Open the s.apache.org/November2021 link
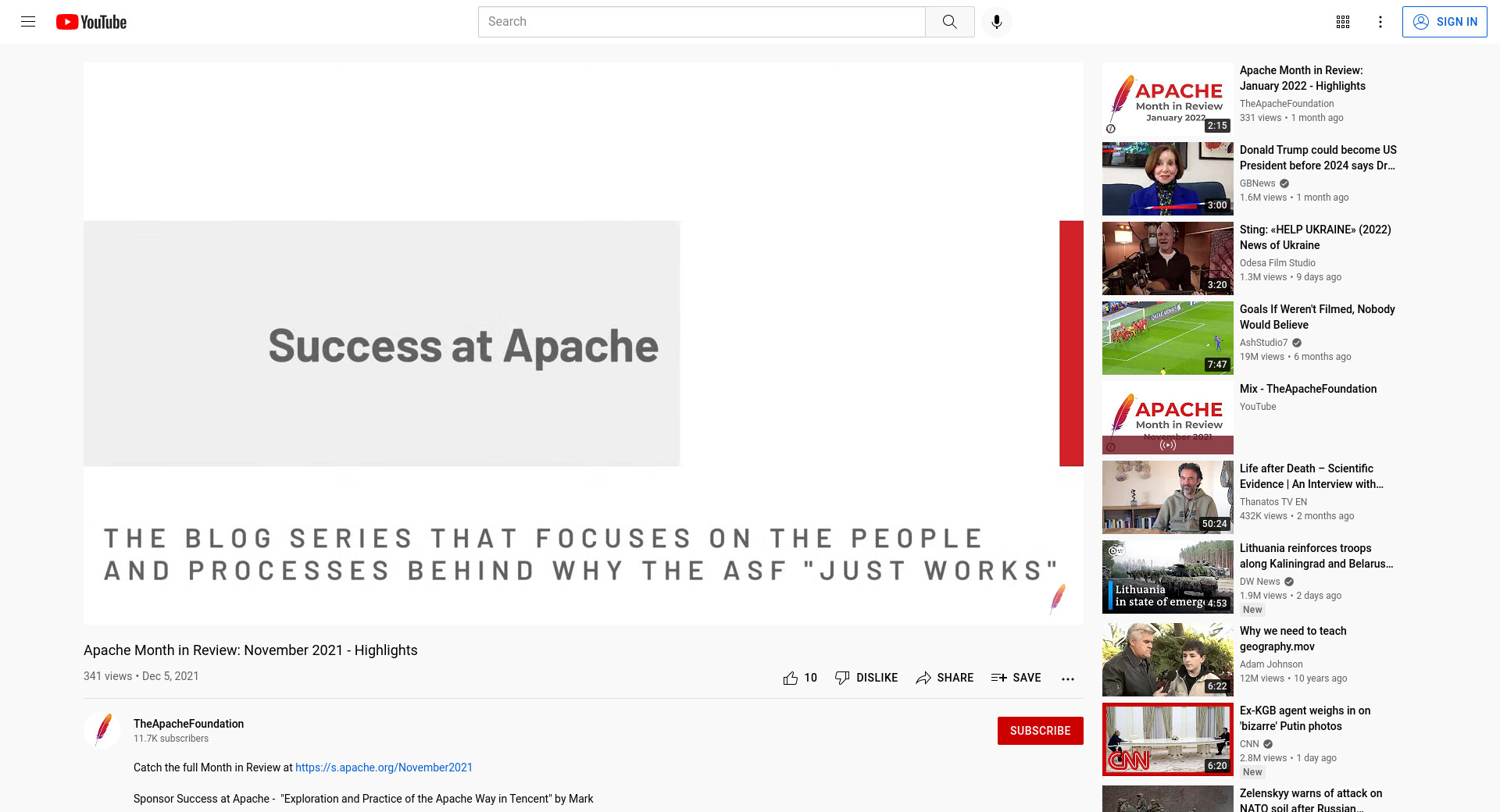Viewport: 1500px width, 812px height. coord(384,767)
